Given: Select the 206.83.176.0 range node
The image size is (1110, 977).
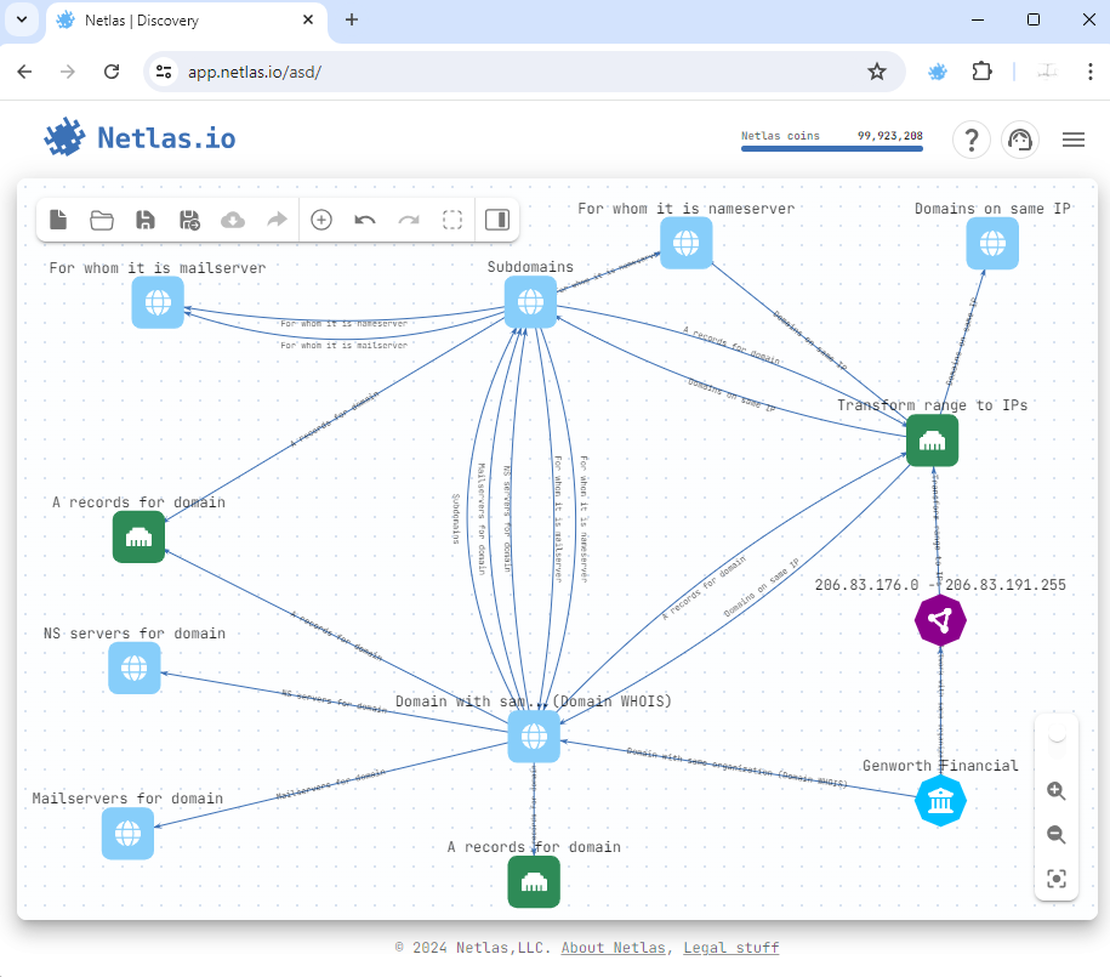Looking at the screenshot, I should [x=940, y=620].
